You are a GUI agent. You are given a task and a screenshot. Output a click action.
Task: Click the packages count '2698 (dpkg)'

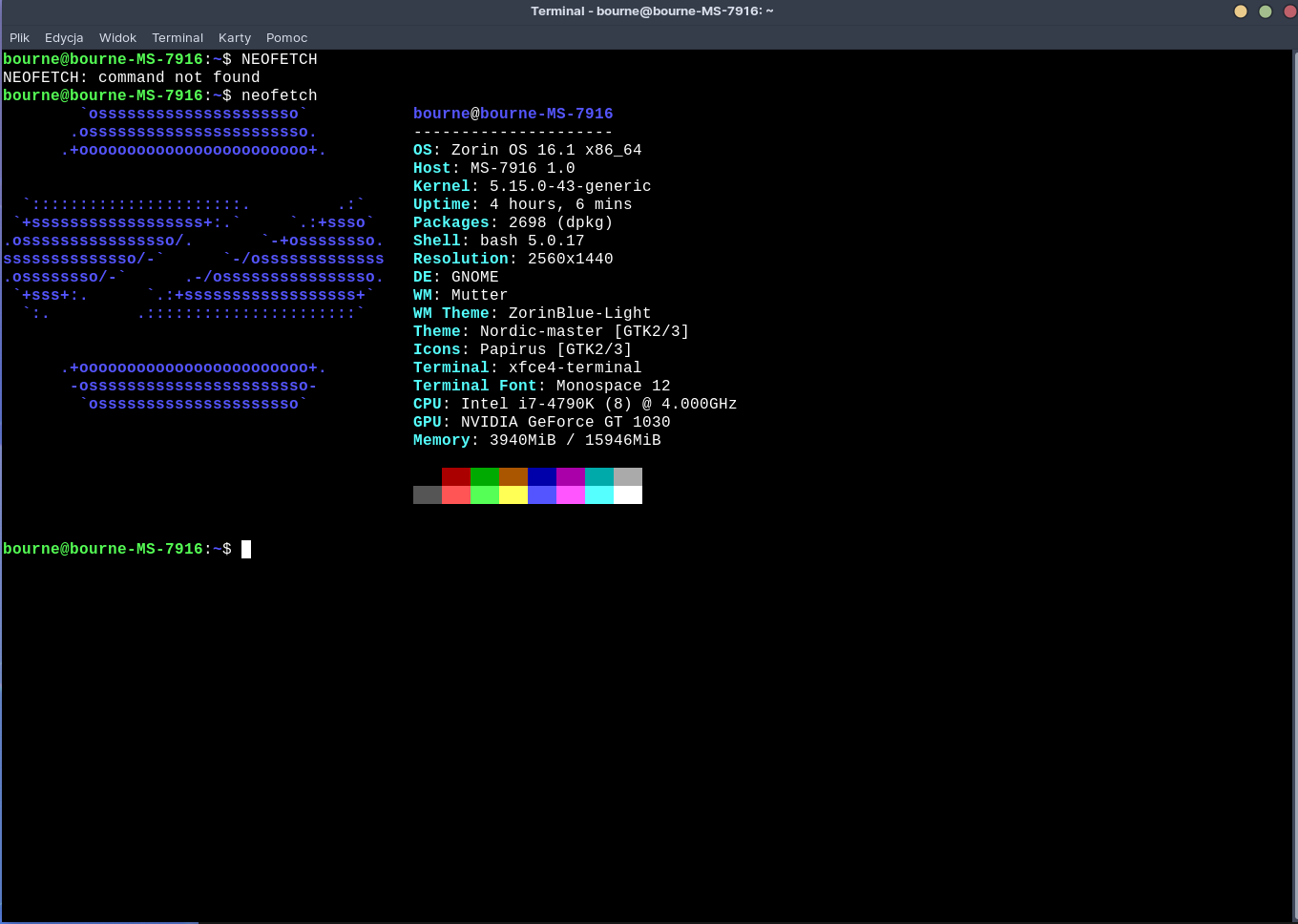[561, 222]
